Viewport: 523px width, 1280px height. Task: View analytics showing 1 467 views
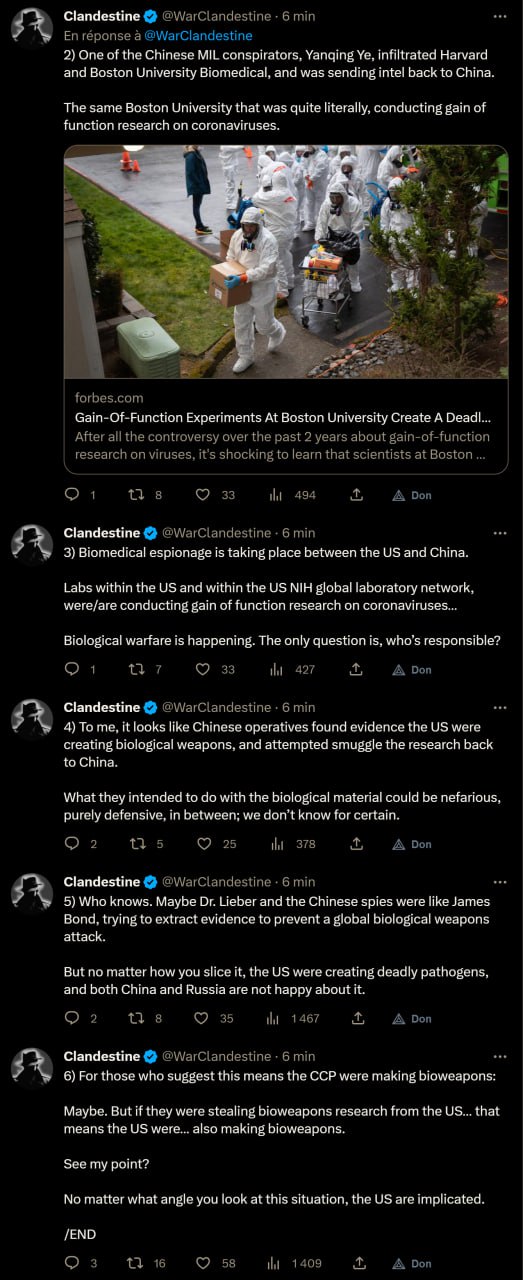(x=294, y=1018)
